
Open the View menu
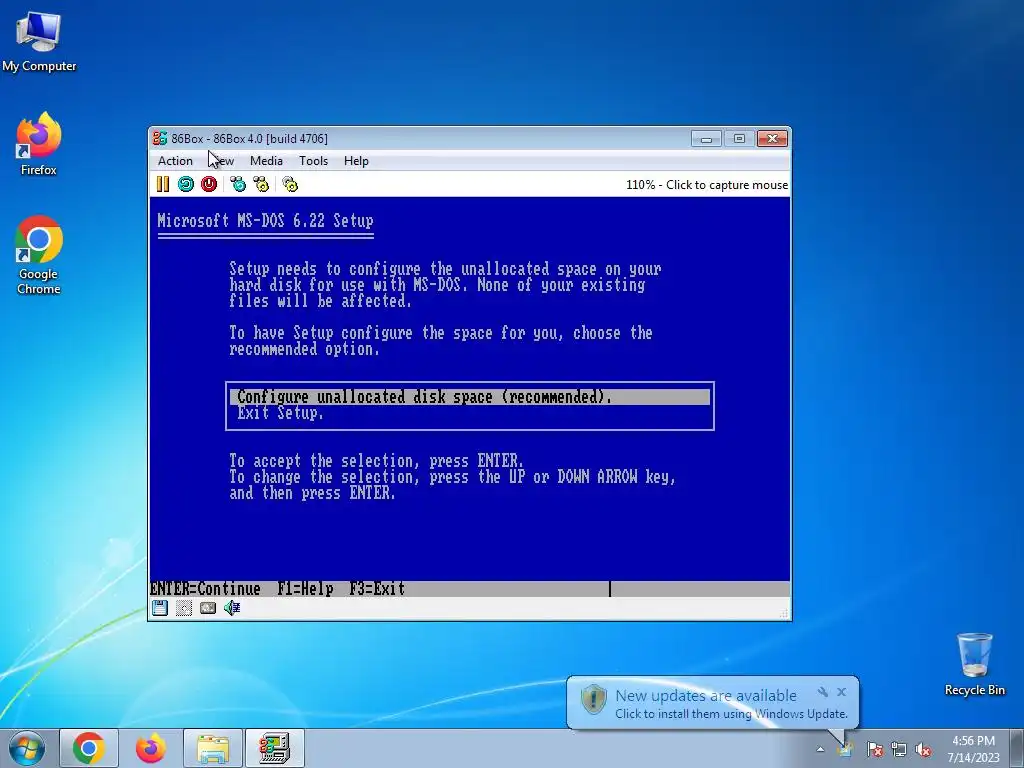click(x=222, y=161)
